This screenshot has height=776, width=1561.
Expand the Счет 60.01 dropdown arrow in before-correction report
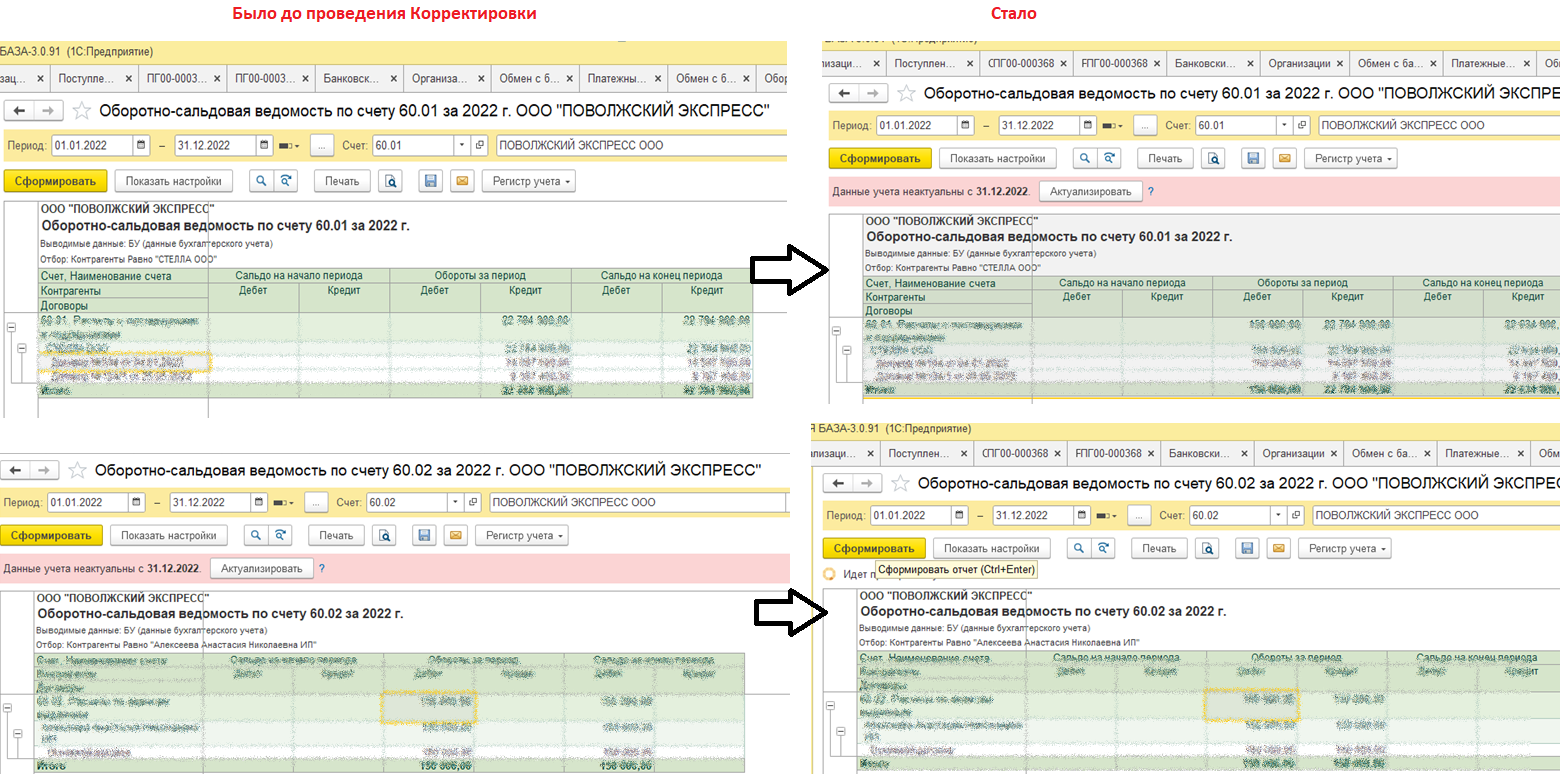pyautogui.click(x=461, y=145)
